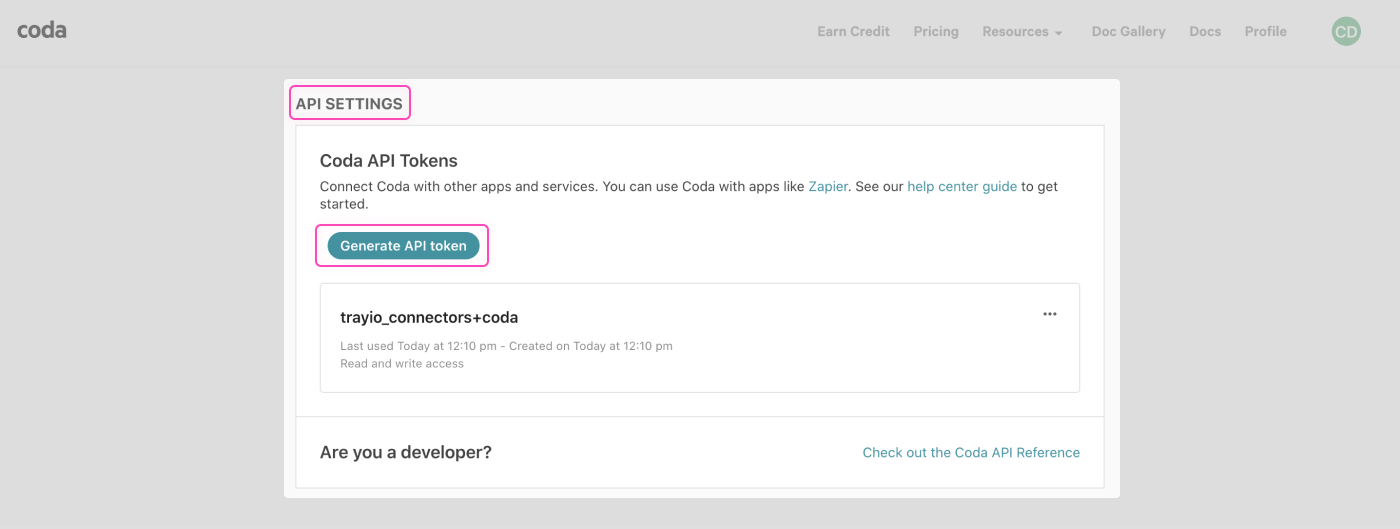The image size is (1400, 529).
Task: Click the 'Read and write access' label
Action: (402, 364)
